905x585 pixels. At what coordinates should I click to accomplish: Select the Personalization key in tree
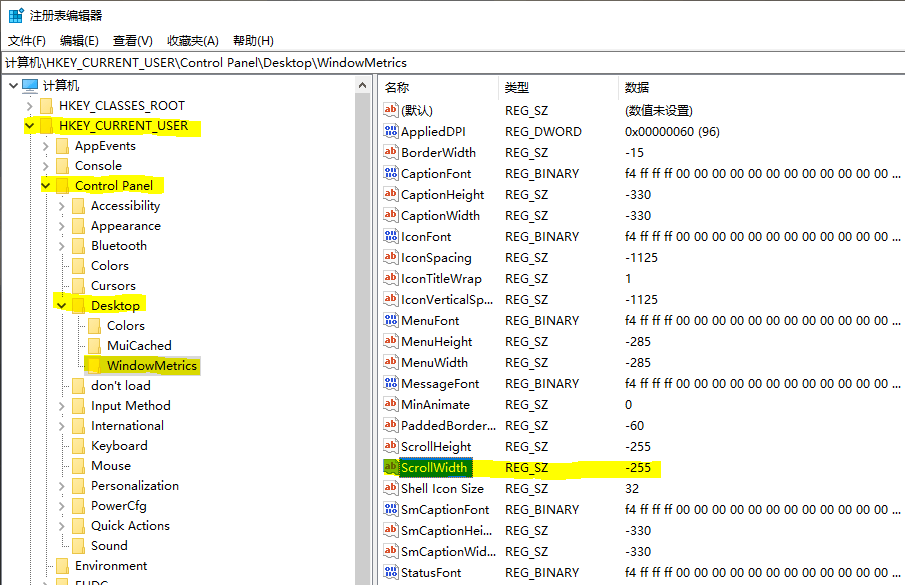[134, 486]
